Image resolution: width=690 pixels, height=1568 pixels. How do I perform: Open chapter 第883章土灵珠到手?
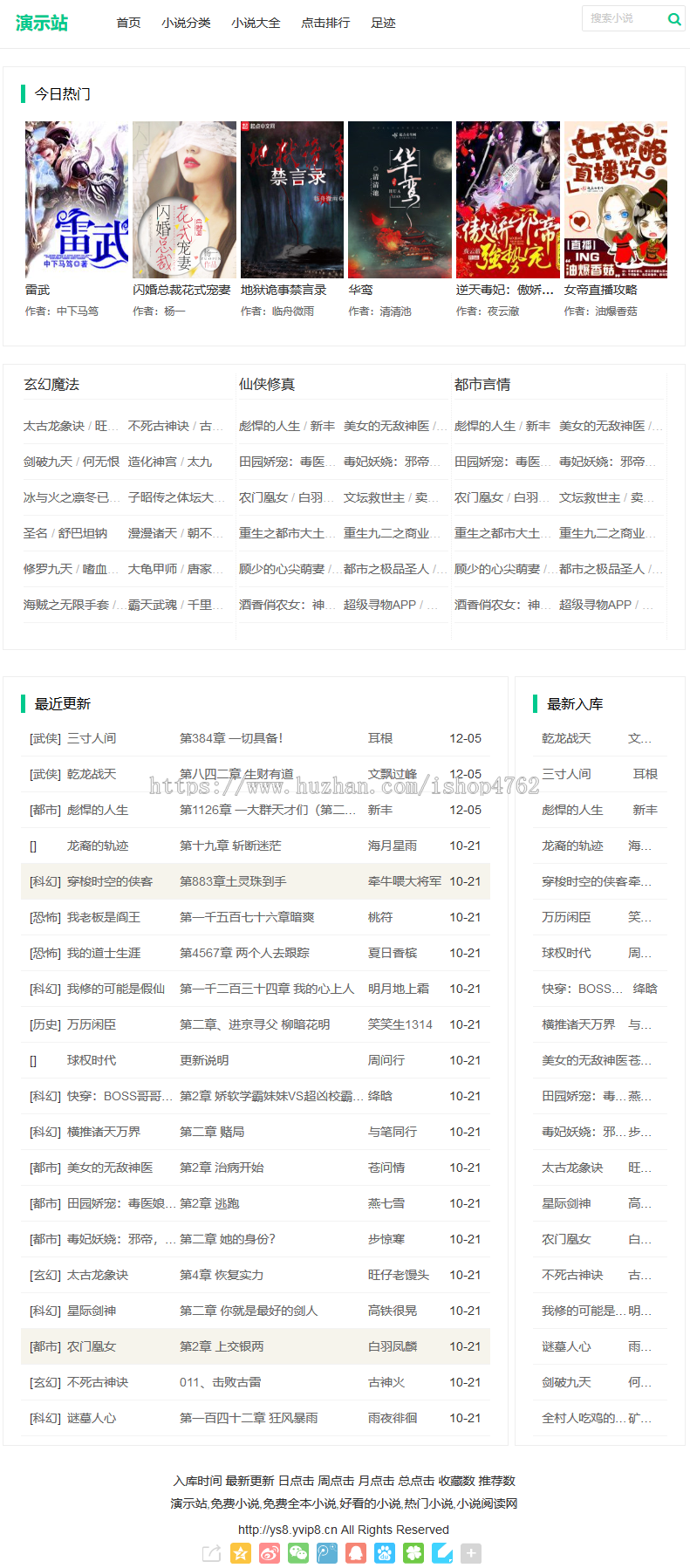(x=233, y=881)
